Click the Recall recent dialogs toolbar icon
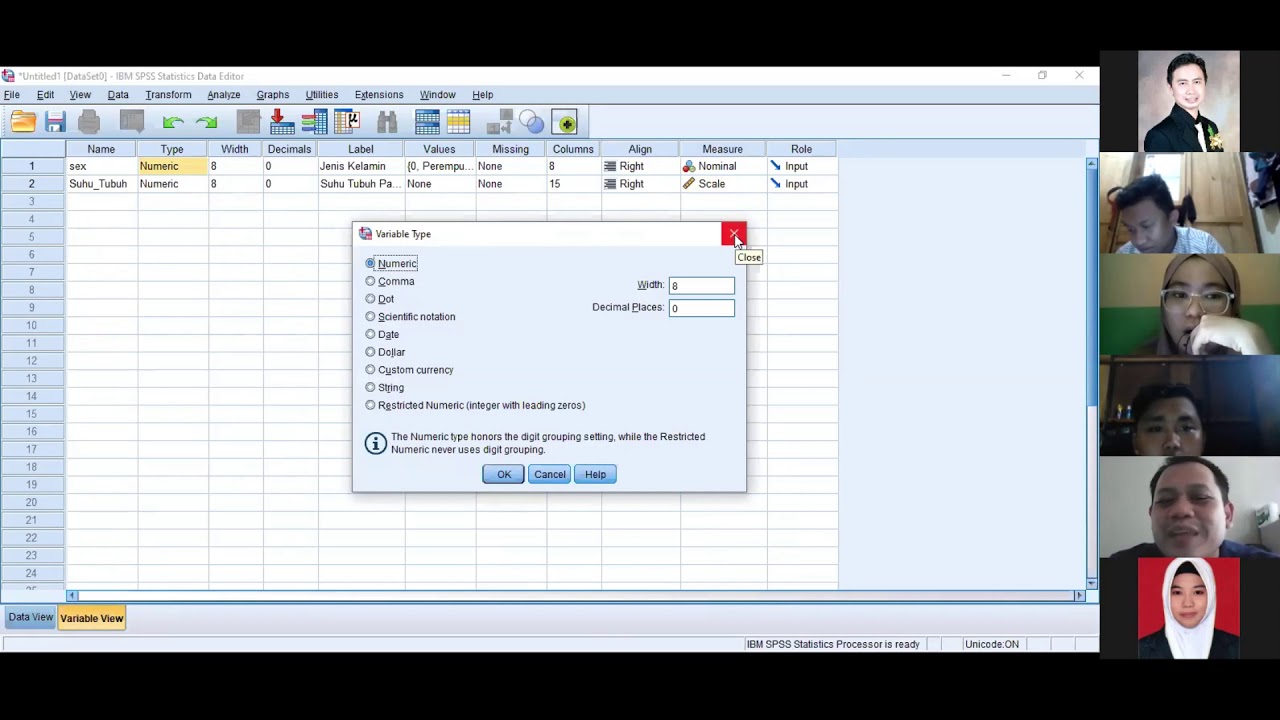The width and height of the screenshot is (1280, 720). pos(132,123)
